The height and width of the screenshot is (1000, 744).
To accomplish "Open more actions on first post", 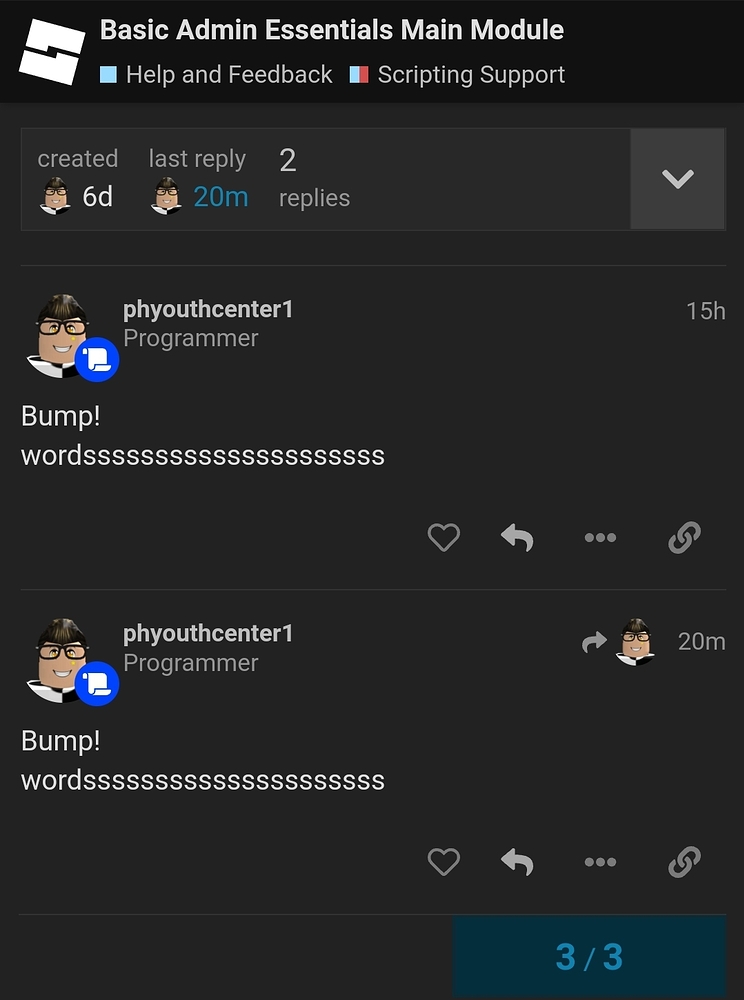I will point(600,538).
